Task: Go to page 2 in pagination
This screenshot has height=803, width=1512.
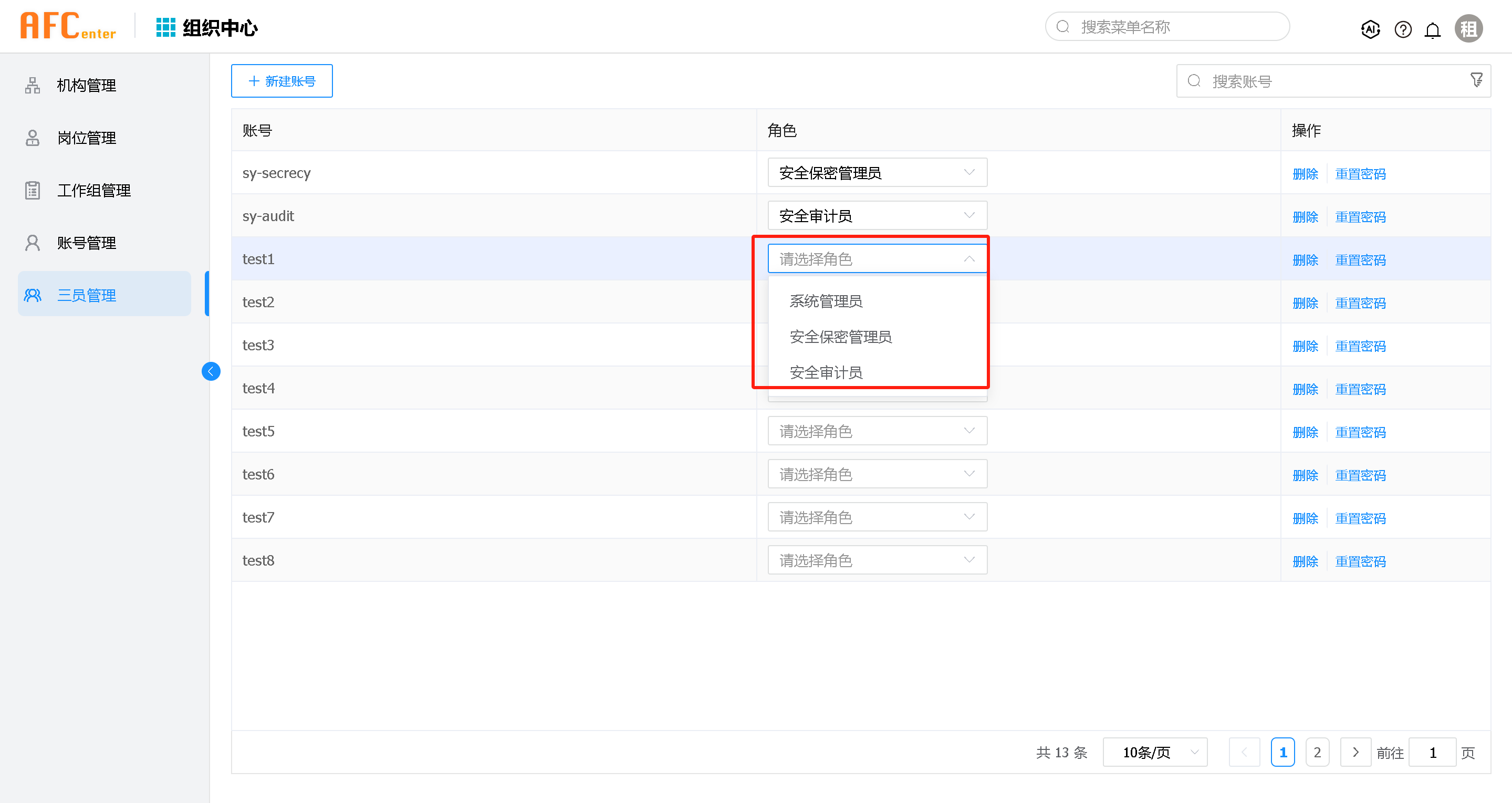Action: (x=1317, y=752)
